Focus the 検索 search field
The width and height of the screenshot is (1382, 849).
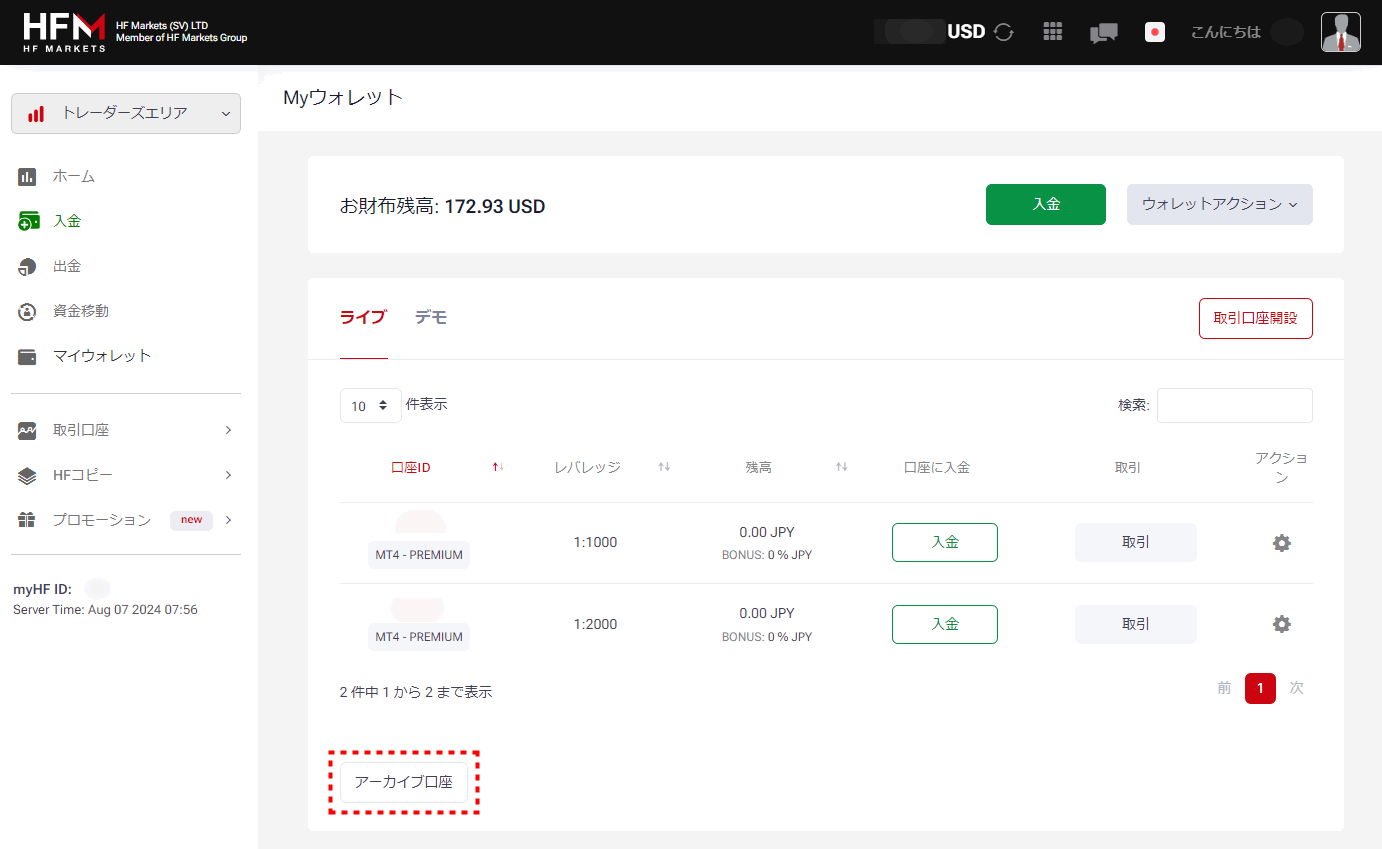pyautogui.click(x=1235, y=405)
